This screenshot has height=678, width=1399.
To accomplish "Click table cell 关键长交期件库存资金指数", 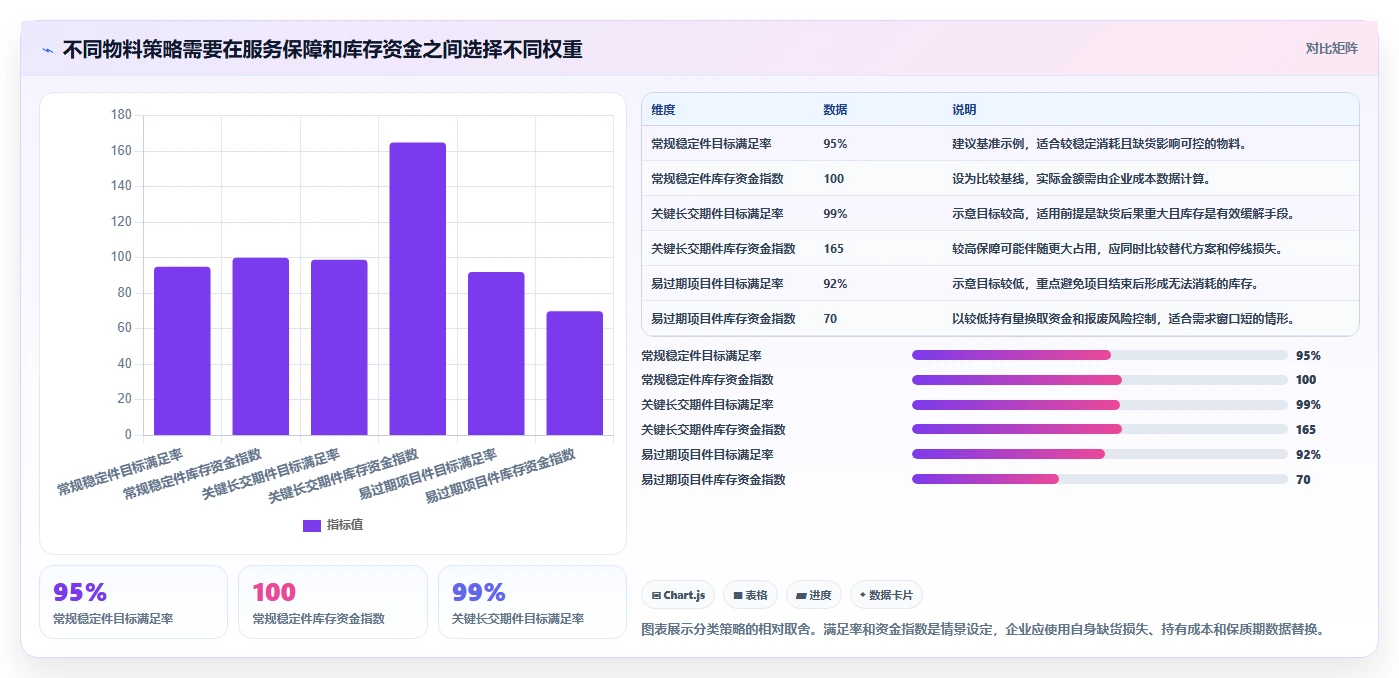I will (x=723, y=249).
